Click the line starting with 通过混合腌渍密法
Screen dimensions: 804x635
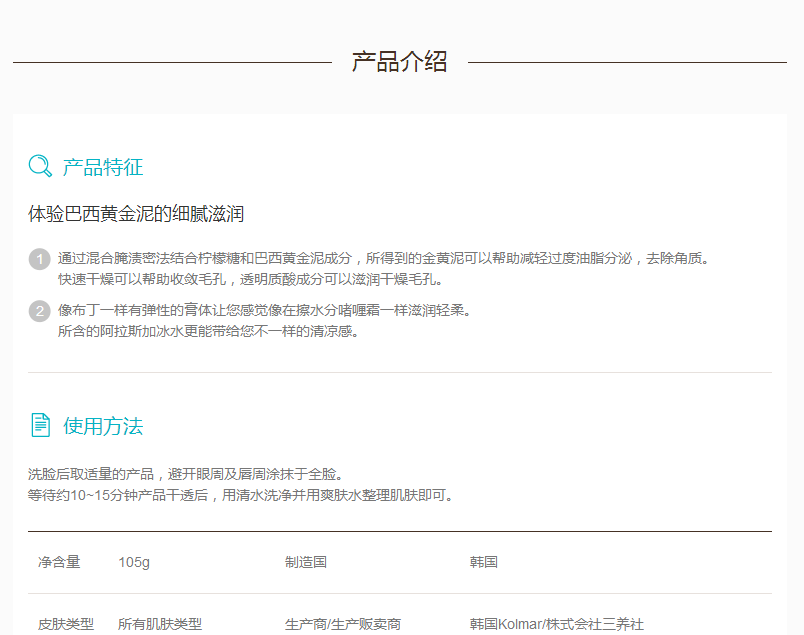(x=383, y=258)
